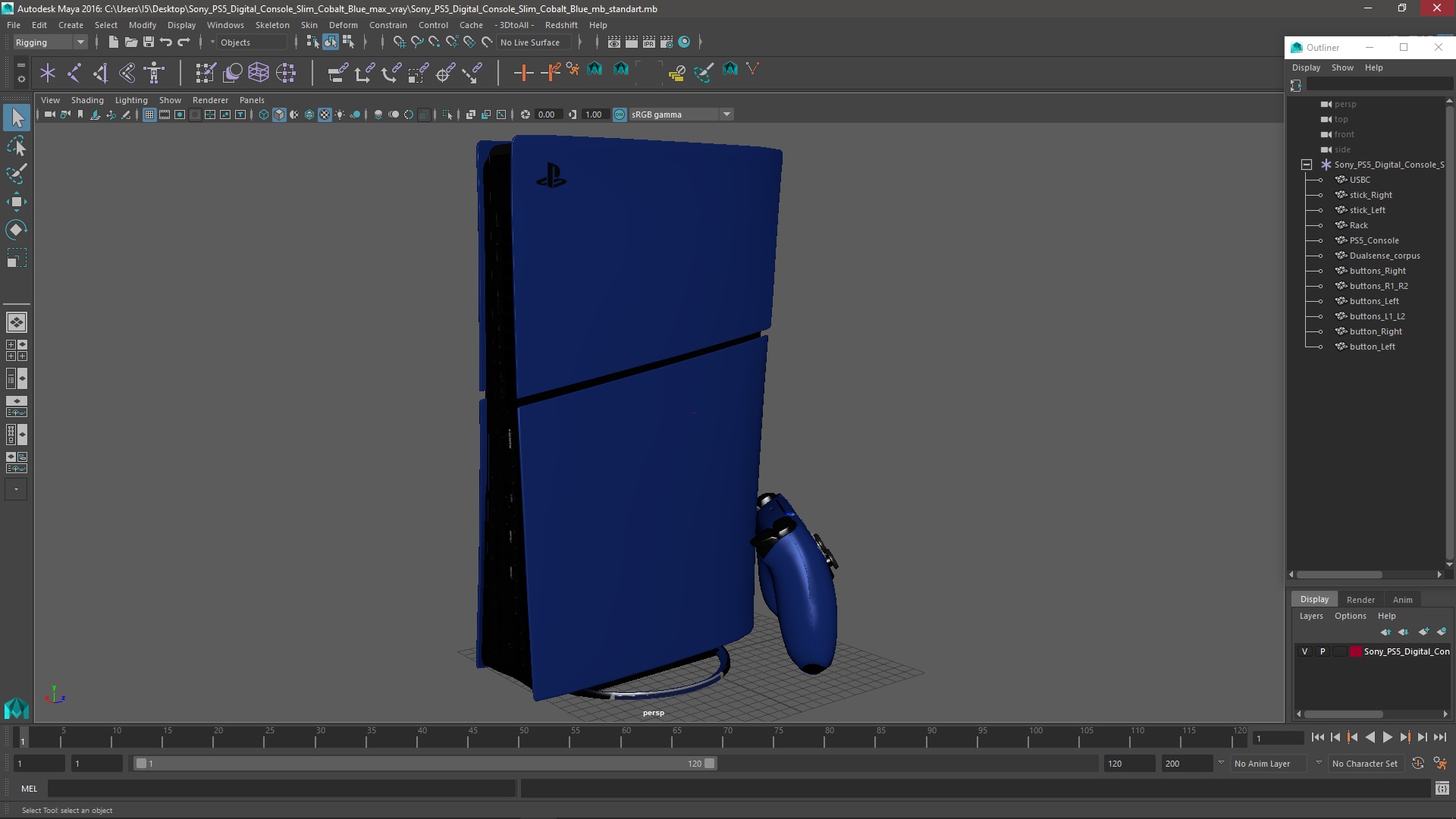This screenshot has width=1456, height=819.
Task: Choose the Paint Selection tool
Action: tap(17, 174)
